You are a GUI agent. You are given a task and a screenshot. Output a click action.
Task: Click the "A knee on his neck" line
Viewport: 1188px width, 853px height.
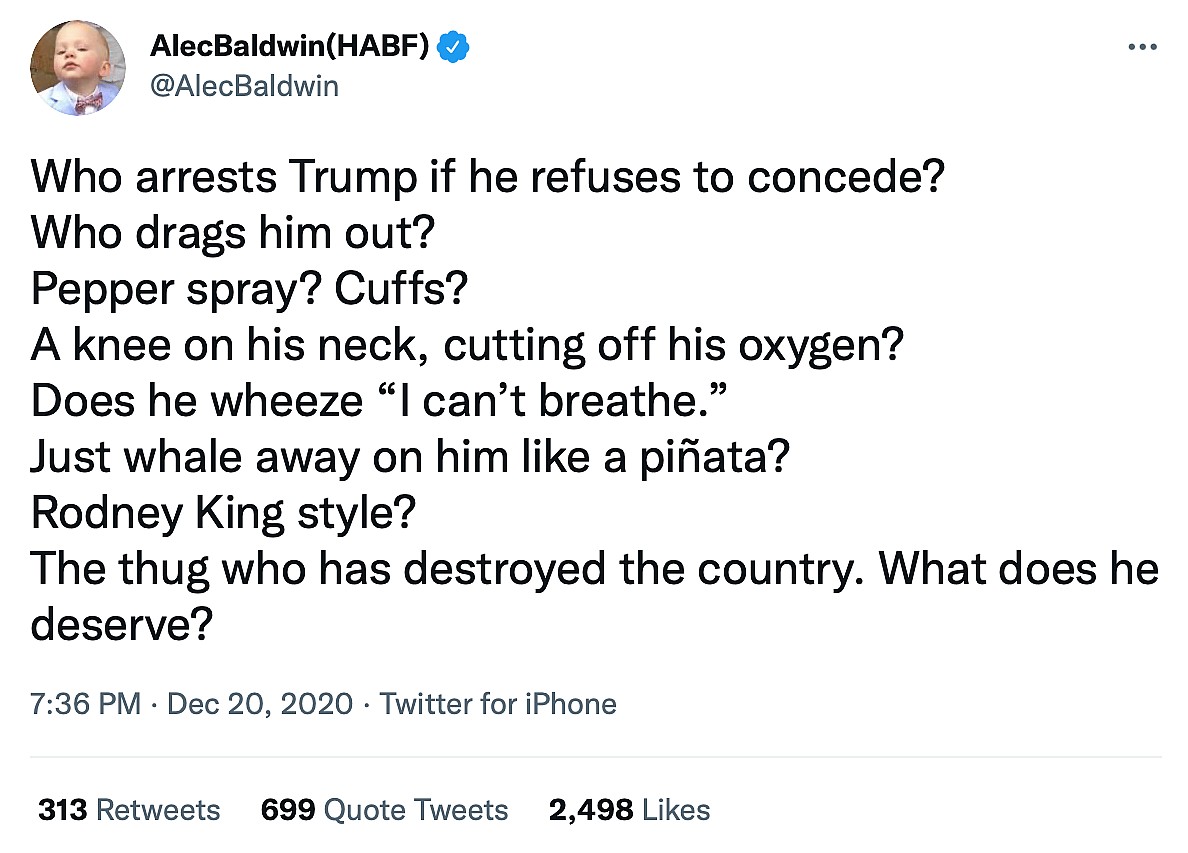click(467, 345)
